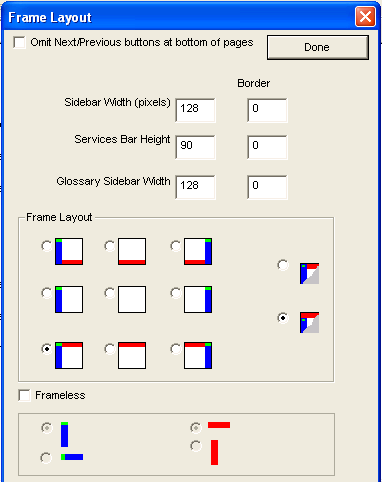Screen dimensions: 382x482
Task: Choose horizontal blue bar frameless radio option
Action: (x=46, y=457)
